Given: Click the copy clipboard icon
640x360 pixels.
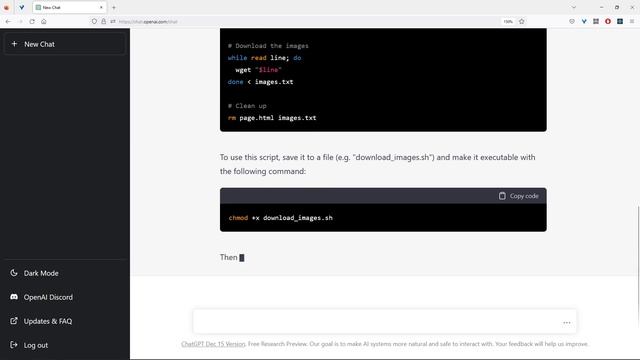Looking at the screenshot, I should pos(502,196).
